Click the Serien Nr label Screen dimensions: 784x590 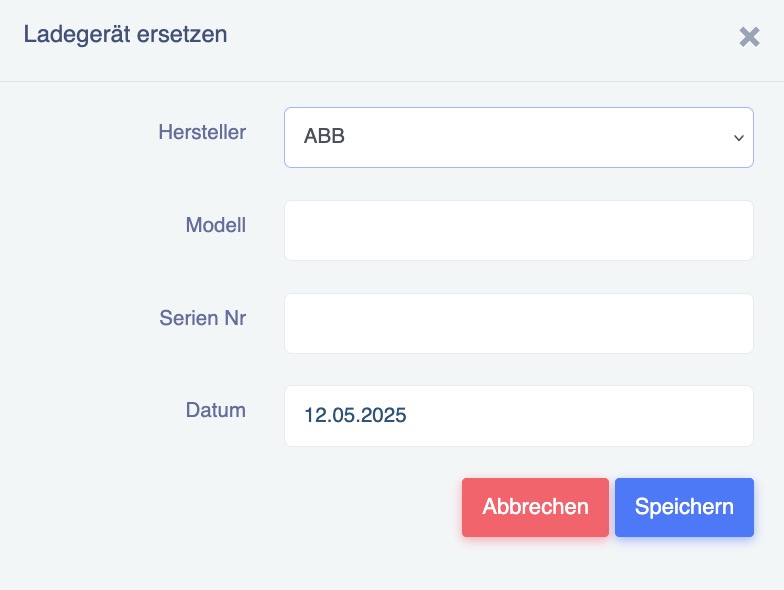click(x=202, y=318)
